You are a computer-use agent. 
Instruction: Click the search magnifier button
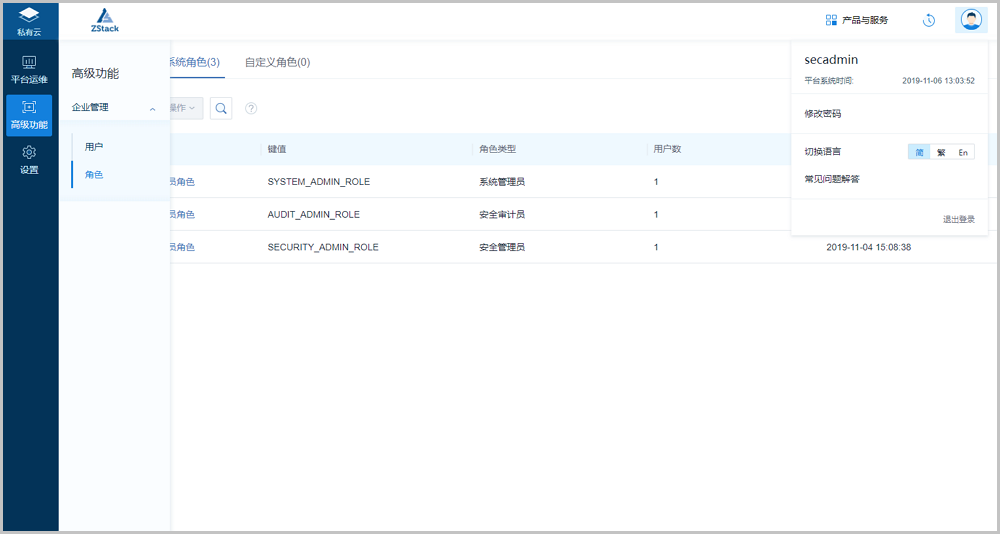[221, 108]
